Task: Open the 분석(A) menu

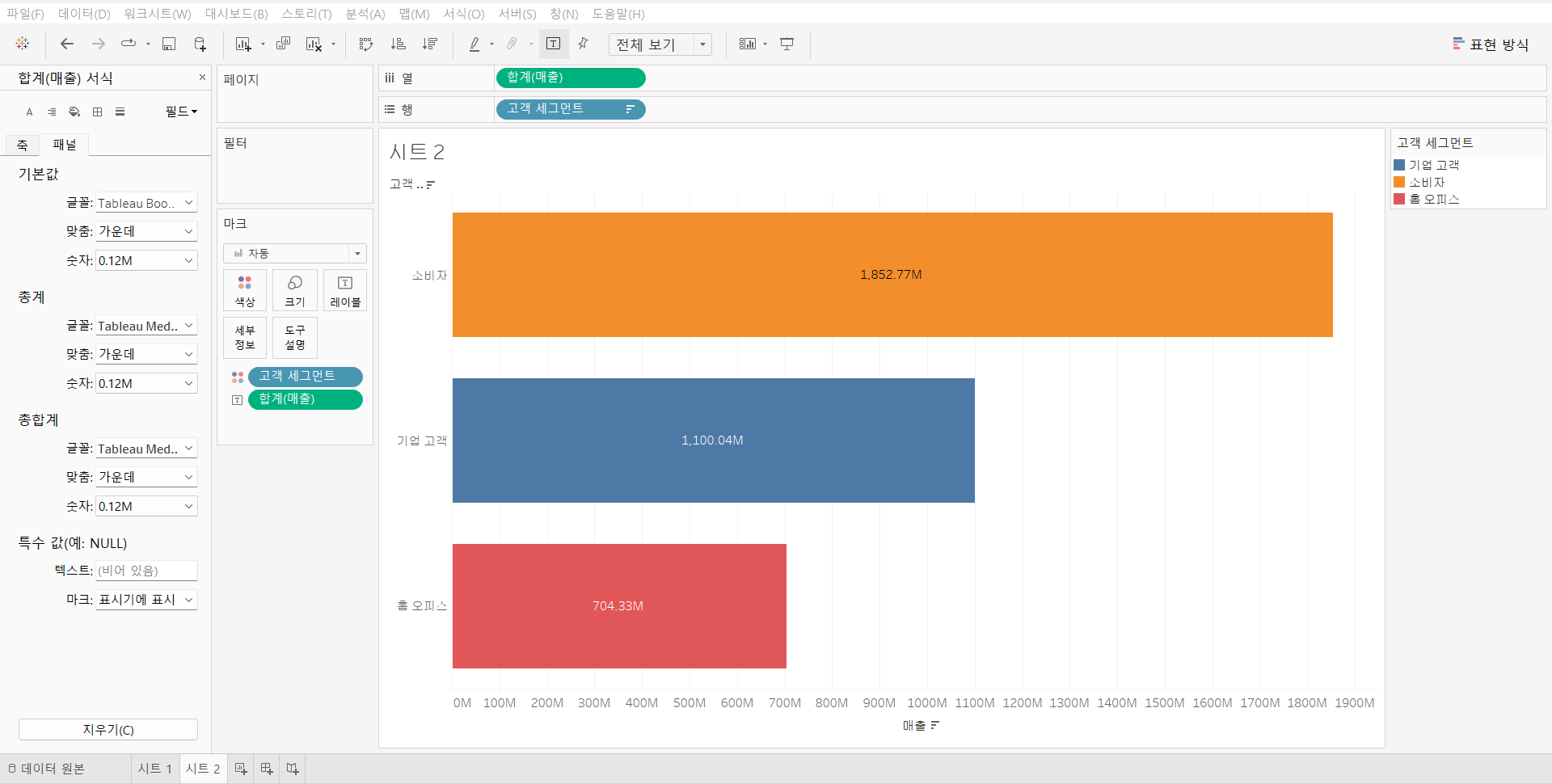Action: [365, 14]
